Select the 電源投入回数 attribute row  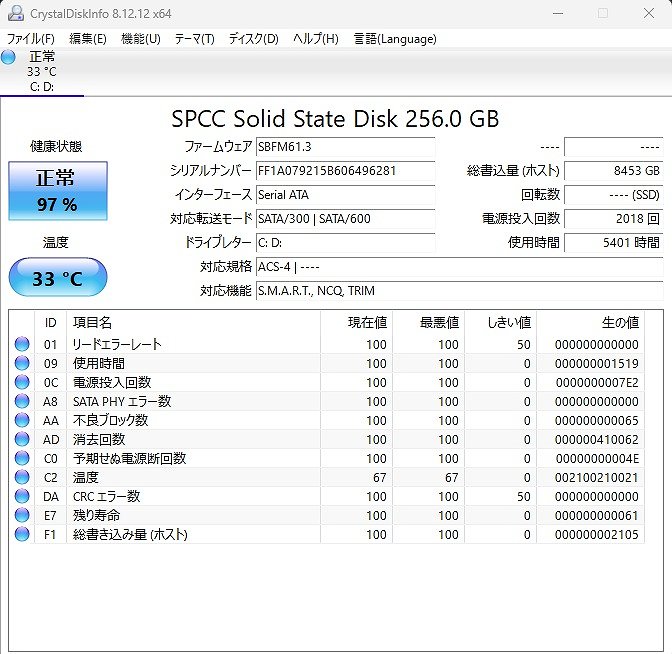click(111, 383)
